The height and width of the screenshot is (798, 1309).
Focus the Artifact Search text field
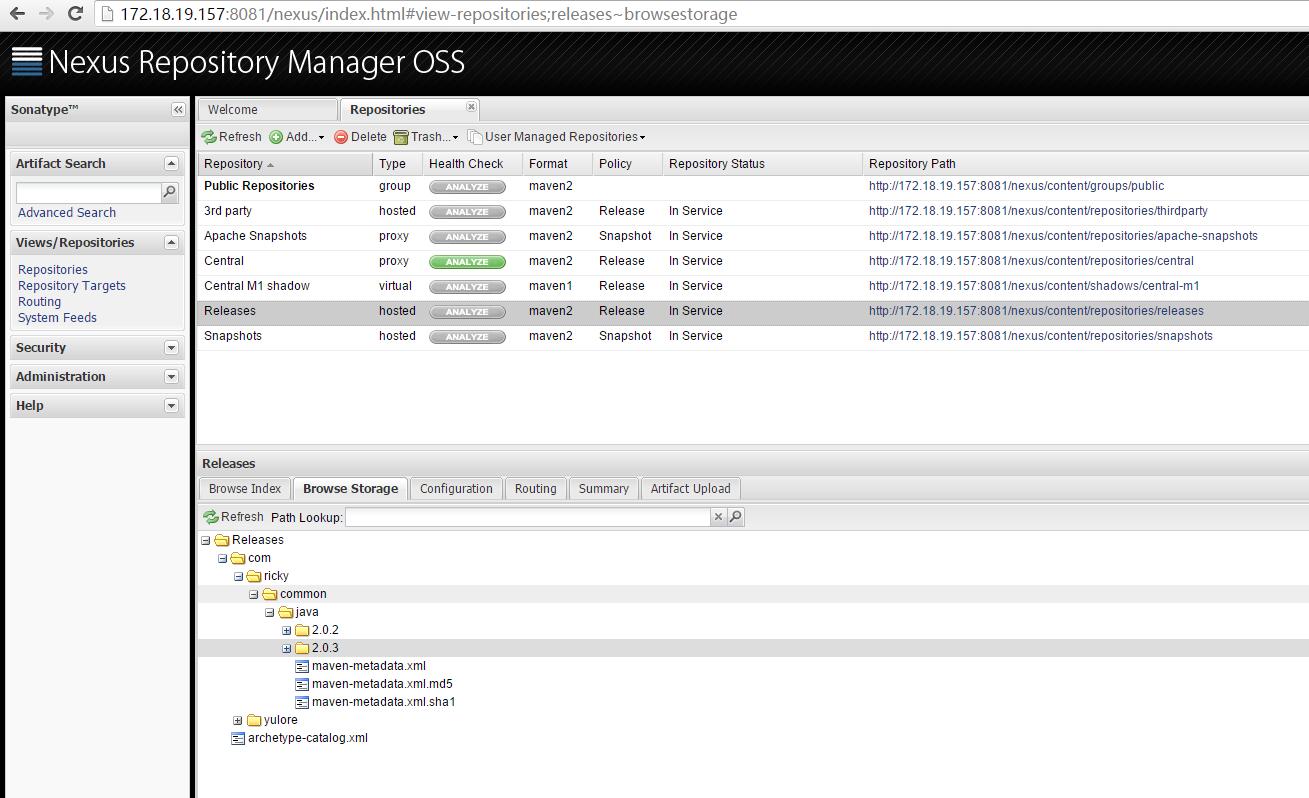click(x=89, y=193)
